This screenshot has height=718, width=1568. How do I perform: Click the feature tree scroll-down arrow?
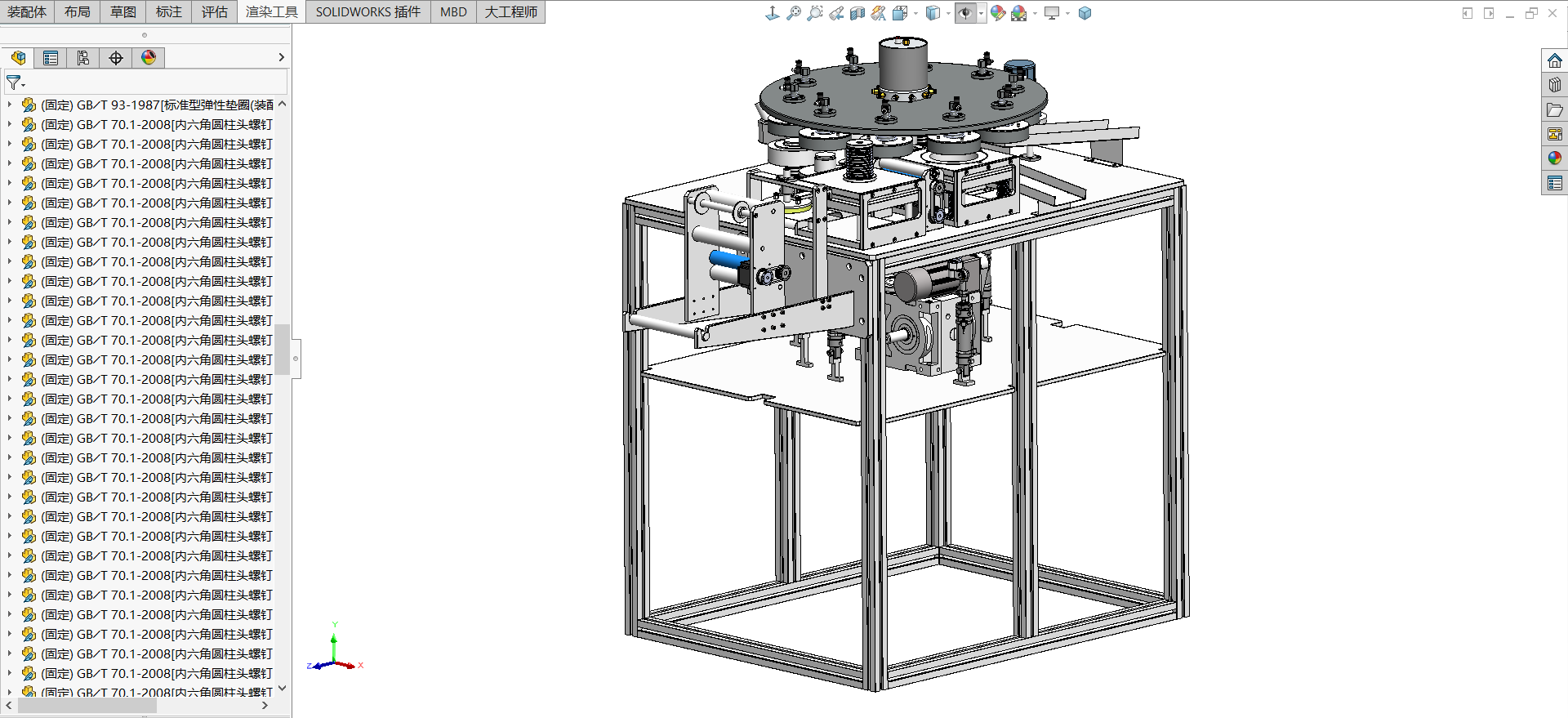tap(282, 688)
